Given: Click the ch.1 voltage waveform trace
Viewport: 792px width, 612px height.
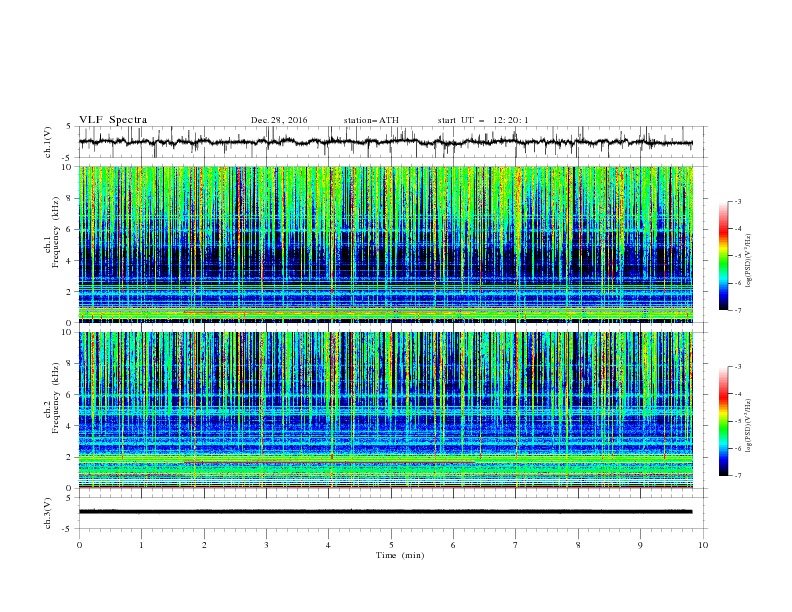Looking at the screenshot, I should (x=386, y=142).
